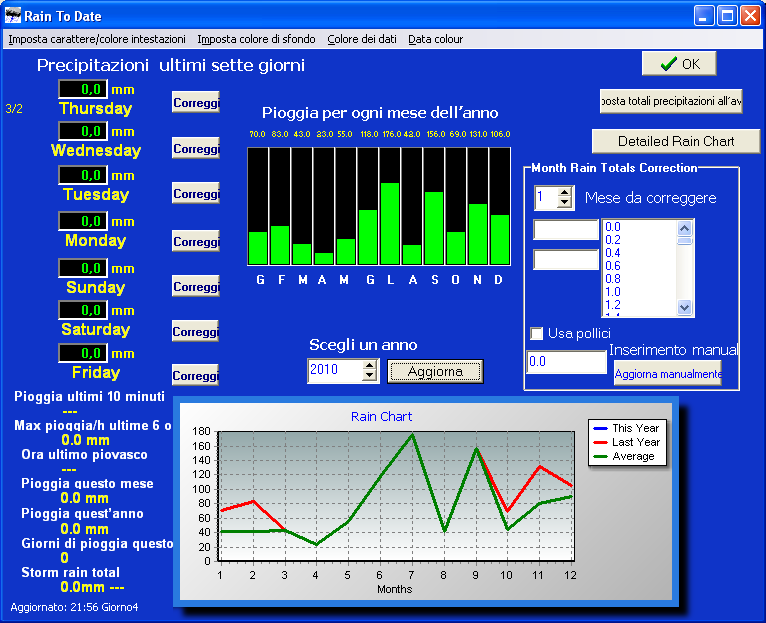This screenshot has height=623, width=766.
Task: Decrease Mese da correggere spinner value
Action: (565, 202)
